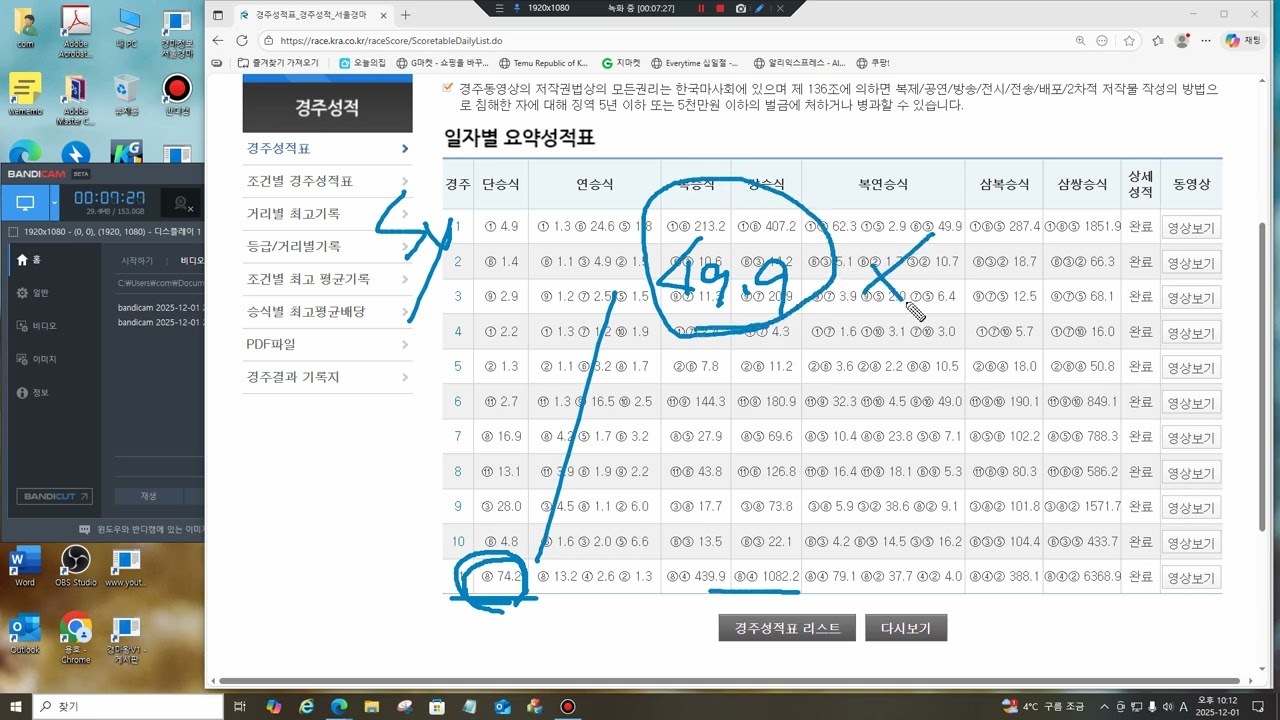Click the BANDICUT button in Bandicam
Screen dimensions: 1280x720
(54, 496)
